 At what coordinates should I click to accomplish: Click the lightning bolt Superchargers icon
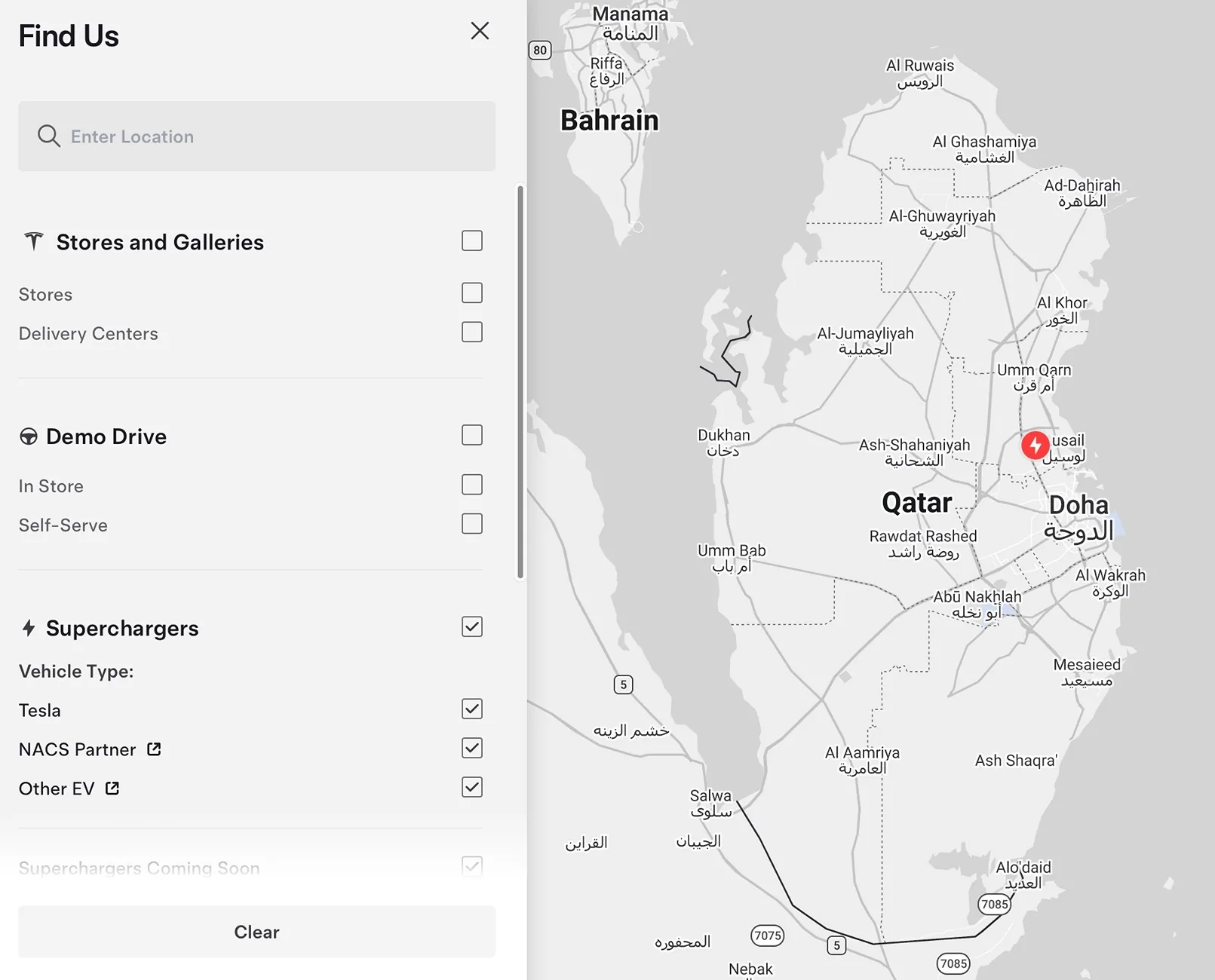(x=29, y=628)
